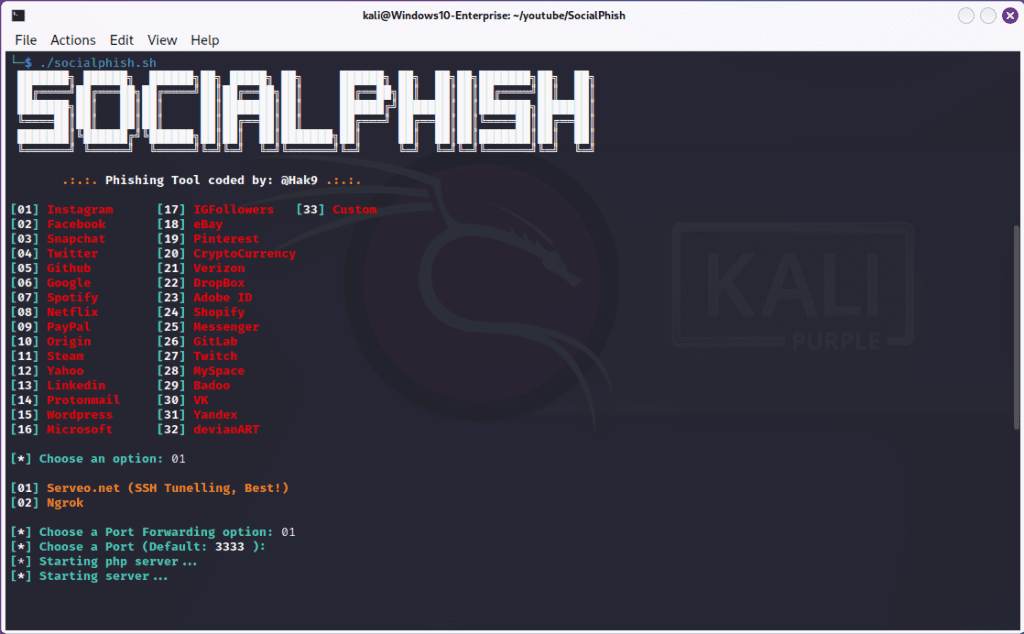Viewport: 1024px width, 634px height.
Task: Select the Instagram phishing option [01]
Action: click(x=80, y=209)
